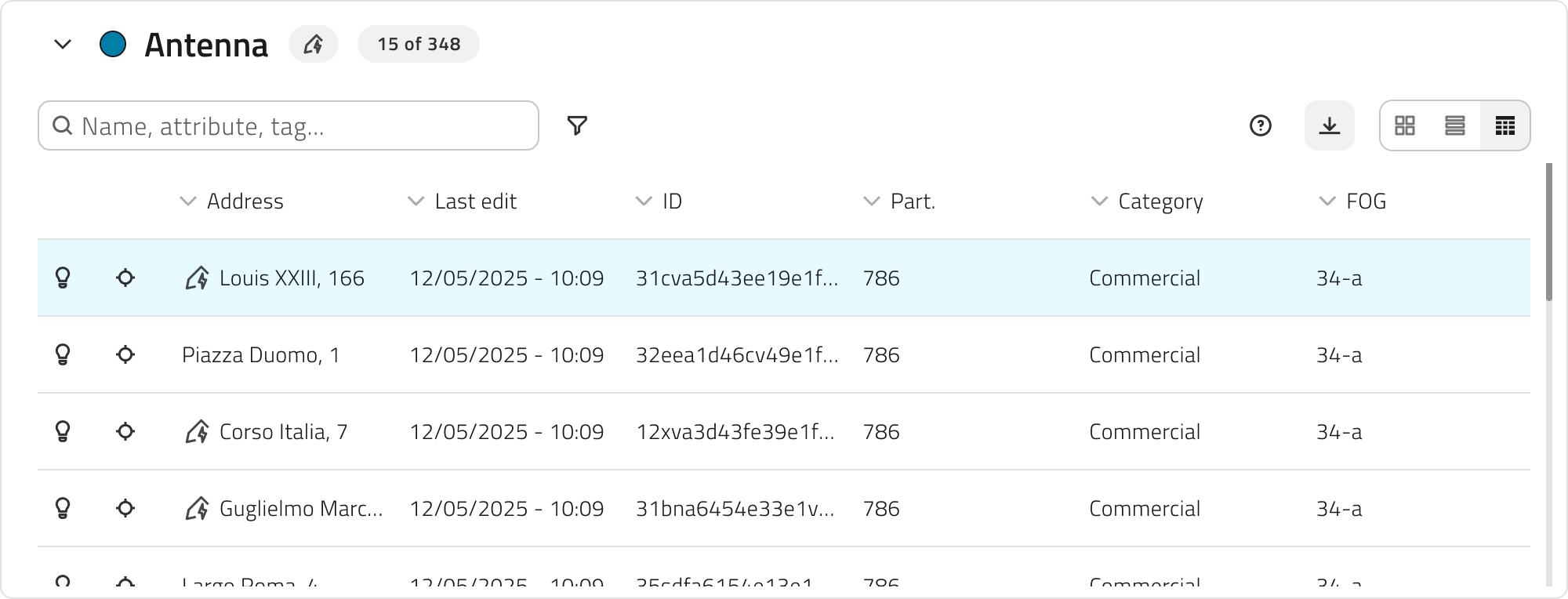
Task: Switch to grid card view
Action: pos(1405,125)
